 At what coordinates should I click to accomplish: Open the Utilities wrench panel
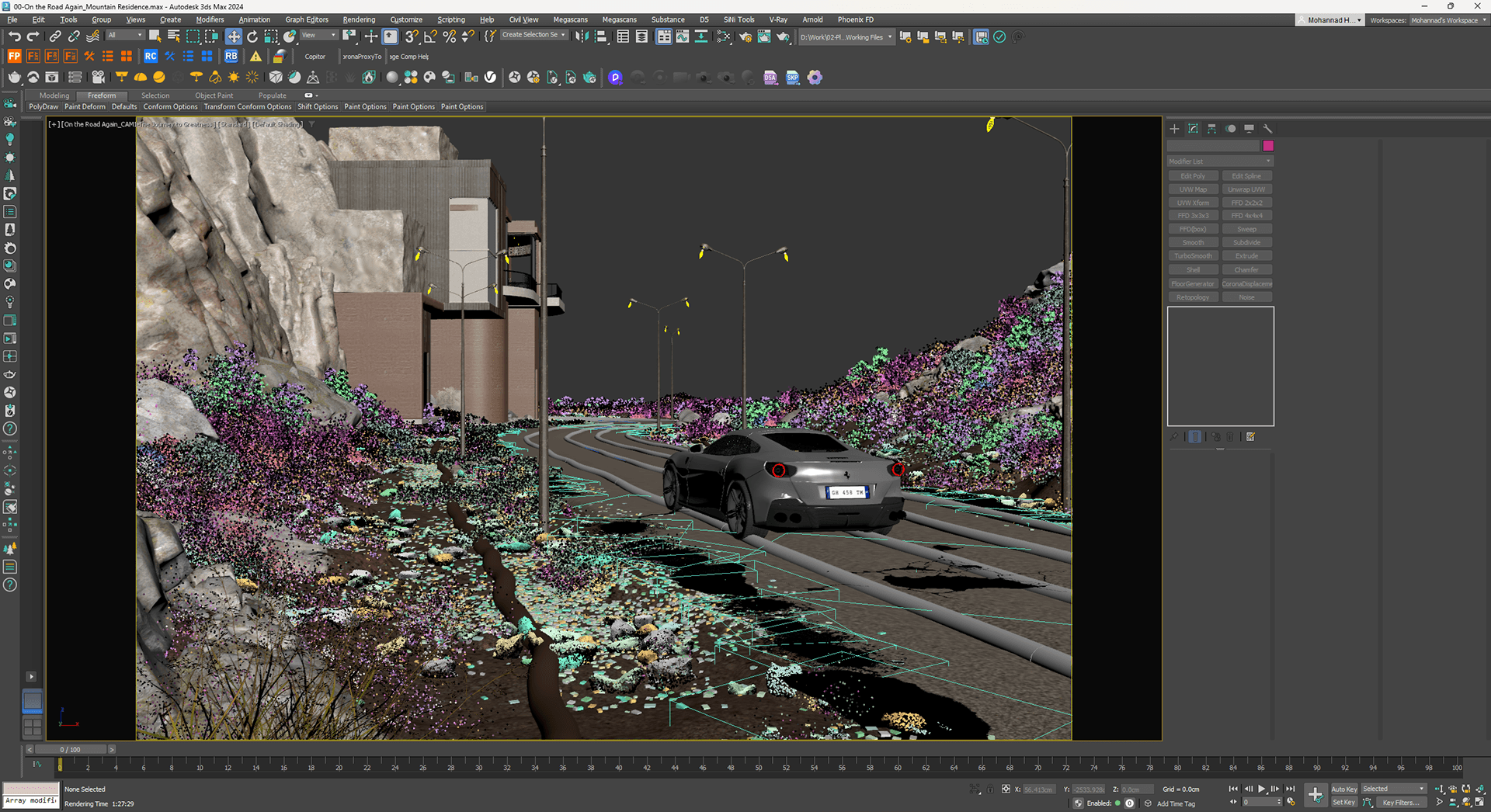1267,129
